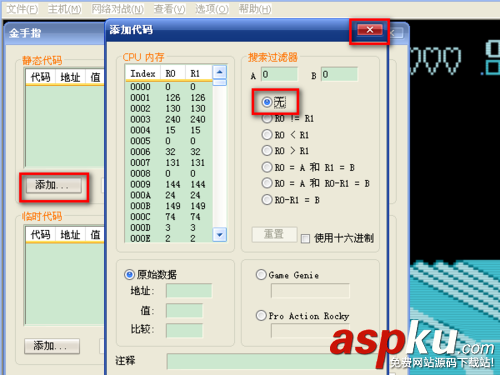Click the R1 column header

click(198, 73)
